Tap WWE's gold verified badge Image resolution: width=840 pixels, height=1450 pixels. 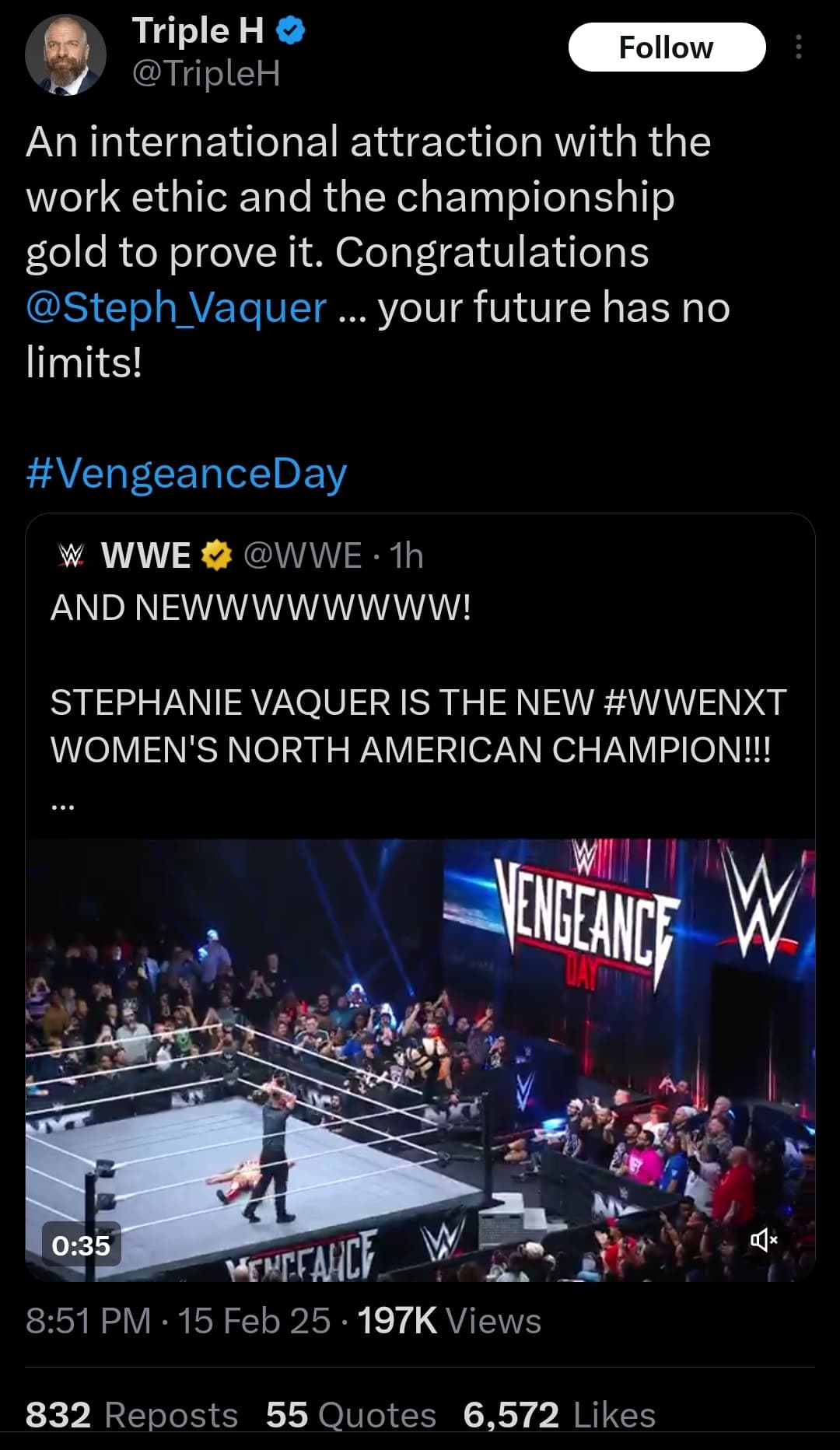pyautogui.click(x=217, y=555)
